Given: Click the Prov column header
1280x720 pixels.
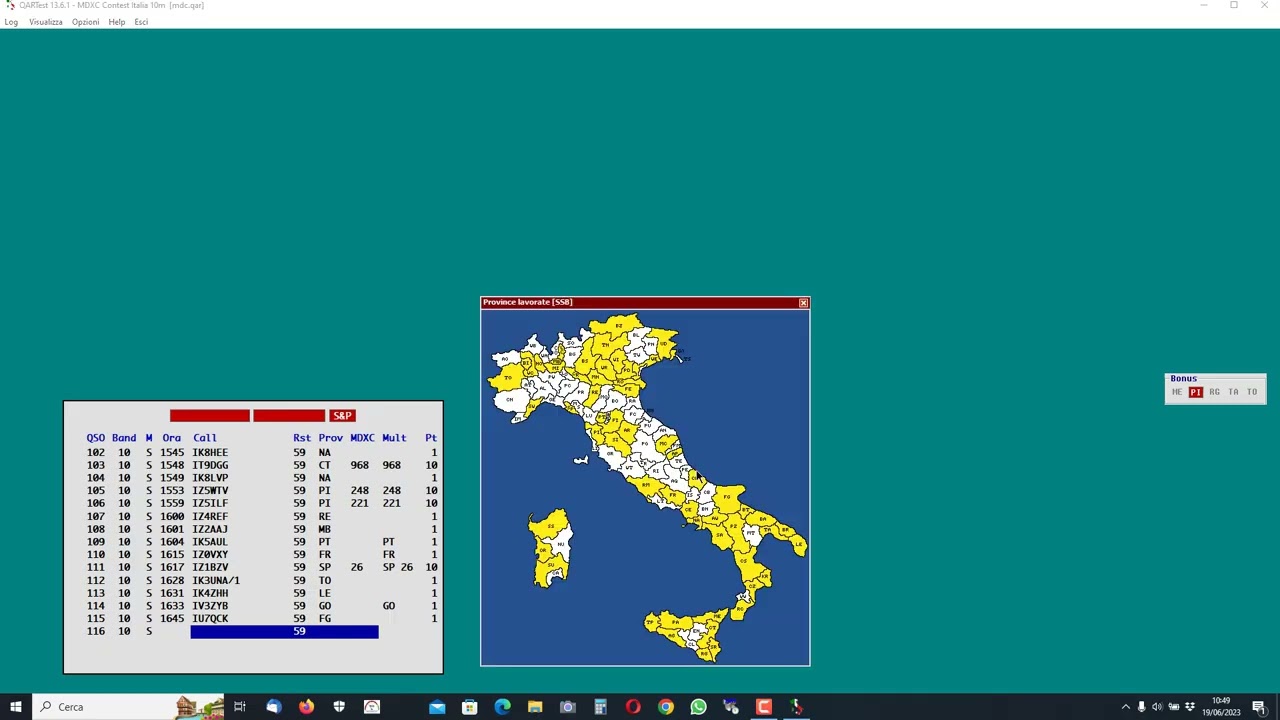Looking at the screenshot, I should click(330, 438).
